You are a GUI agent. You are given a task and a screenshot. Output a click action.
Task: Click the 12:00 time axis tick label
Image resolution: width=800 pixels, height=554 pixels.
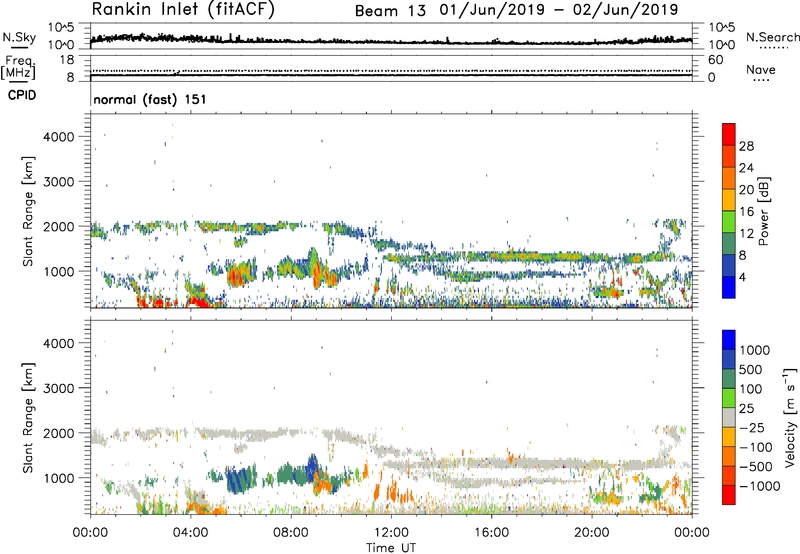point(391,533)
